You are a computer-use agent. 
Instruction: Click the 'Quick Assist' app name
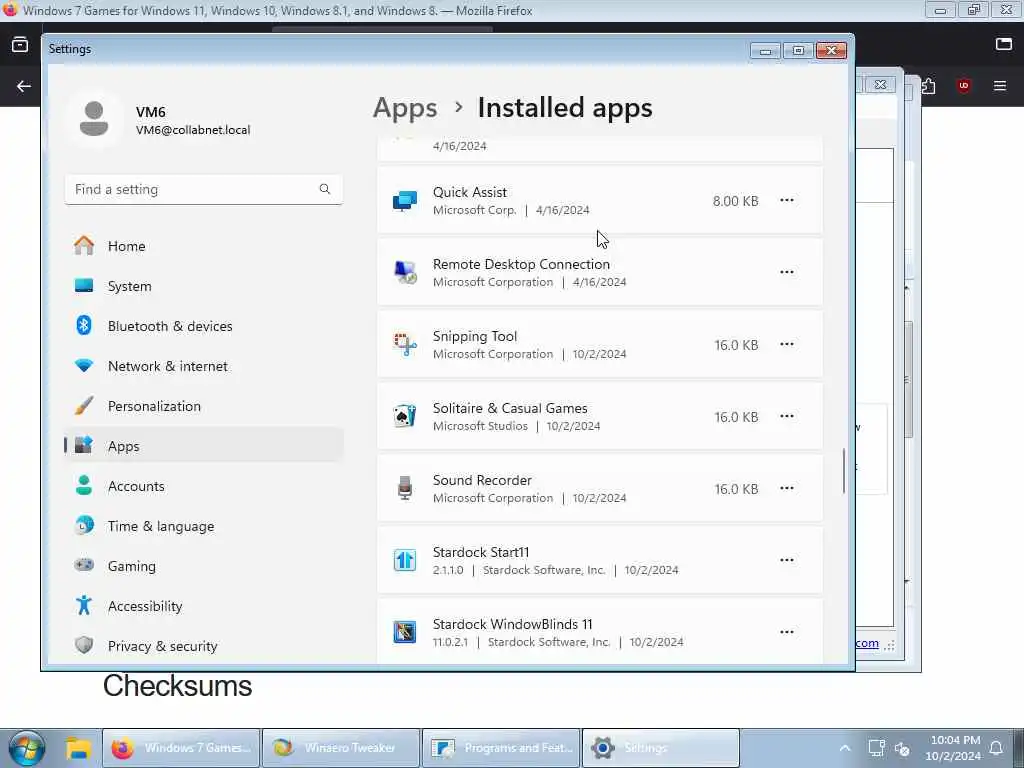coord(470,192)
